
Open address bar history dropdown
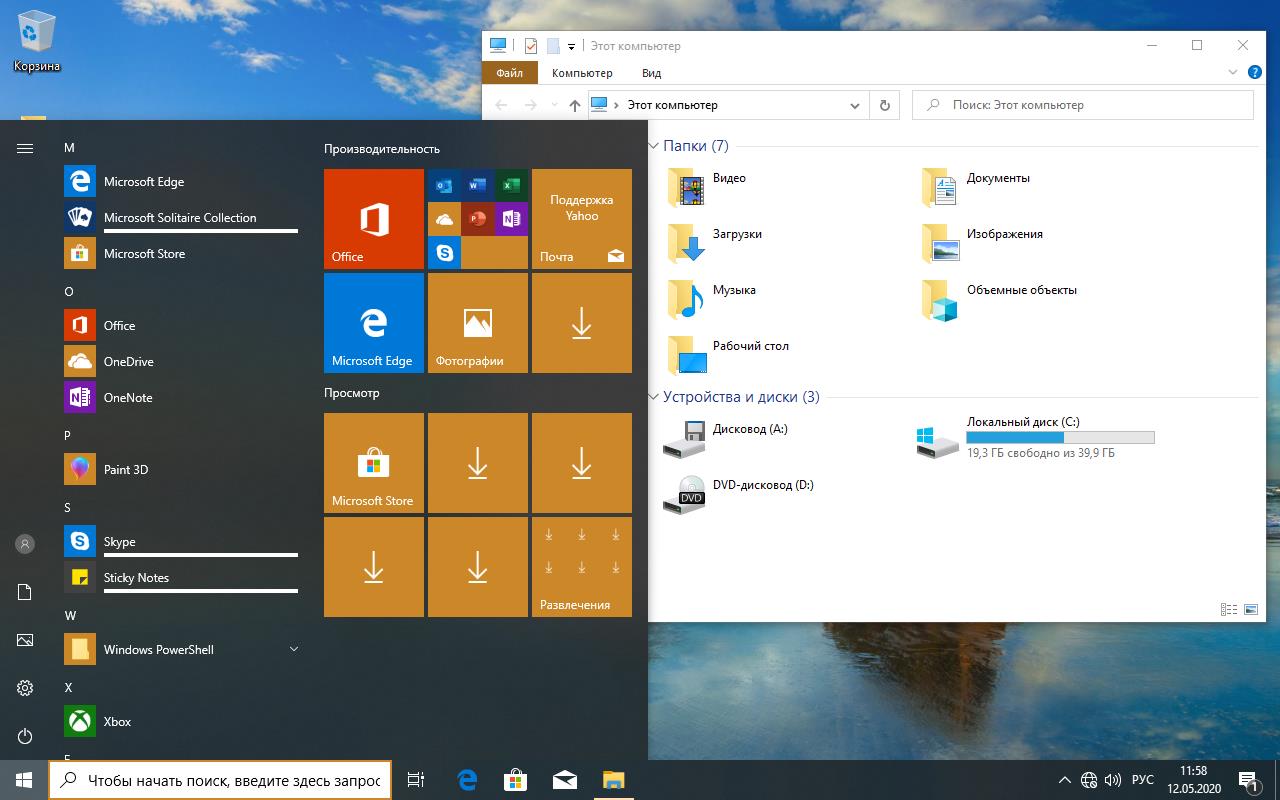(855, 105)
